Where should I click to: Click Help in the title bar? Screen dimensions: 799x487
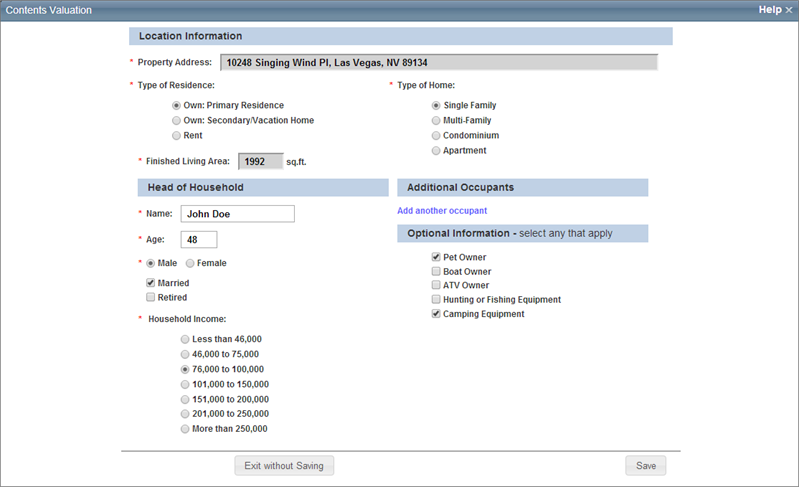[x=769, y=10]
